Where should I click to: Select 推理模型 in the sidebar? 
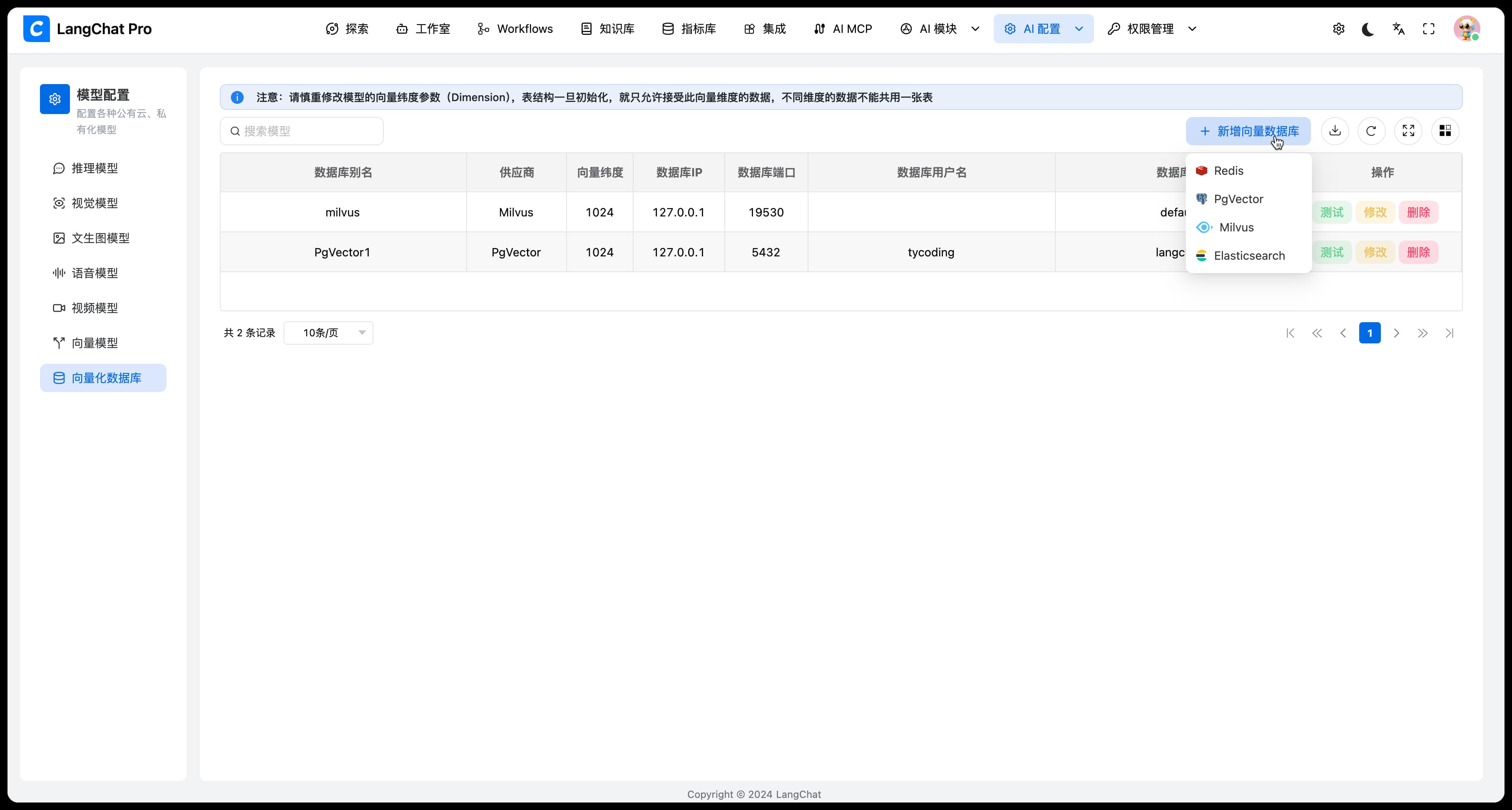(x=103, y=169)
